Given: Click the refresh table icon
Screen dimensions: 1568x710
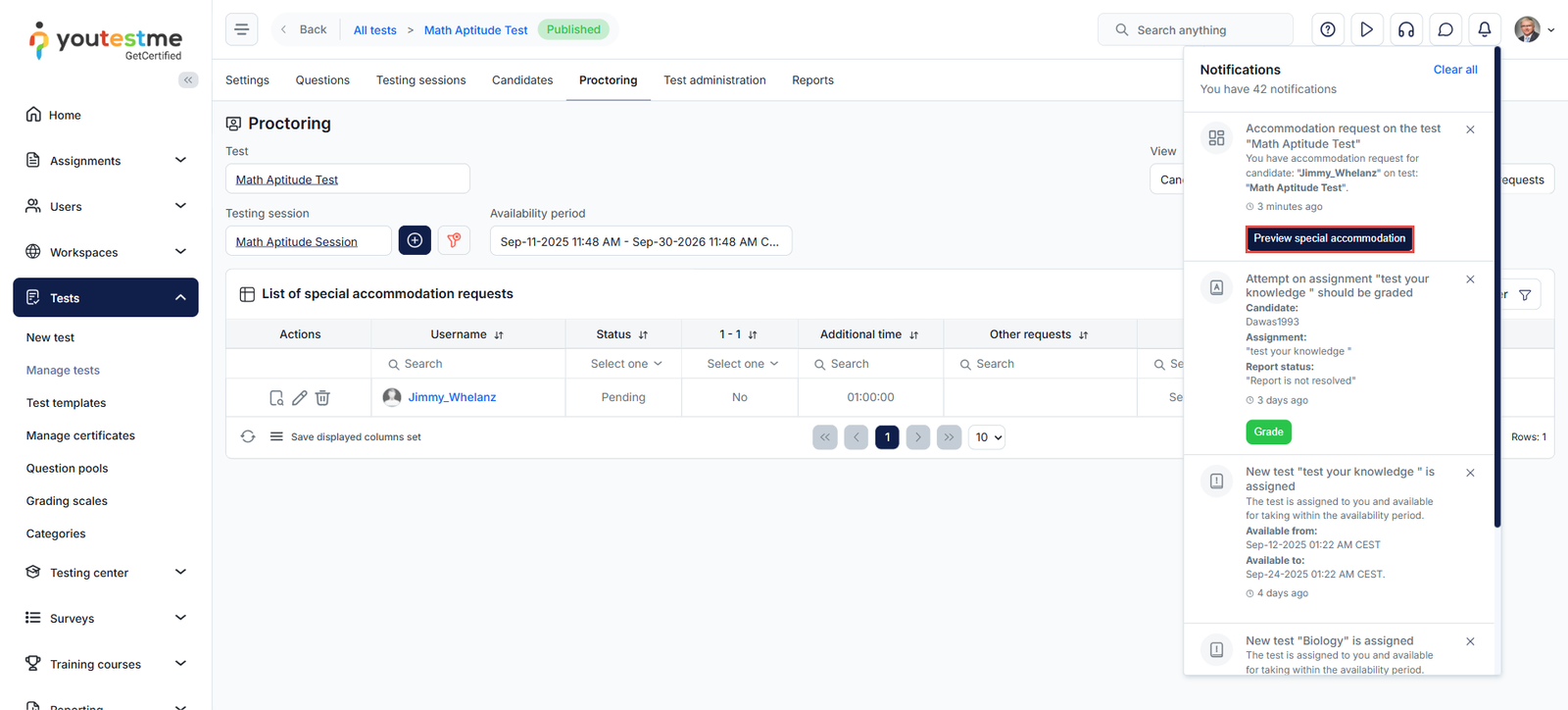Looking at the screenshot, I should tap(248, 436).
